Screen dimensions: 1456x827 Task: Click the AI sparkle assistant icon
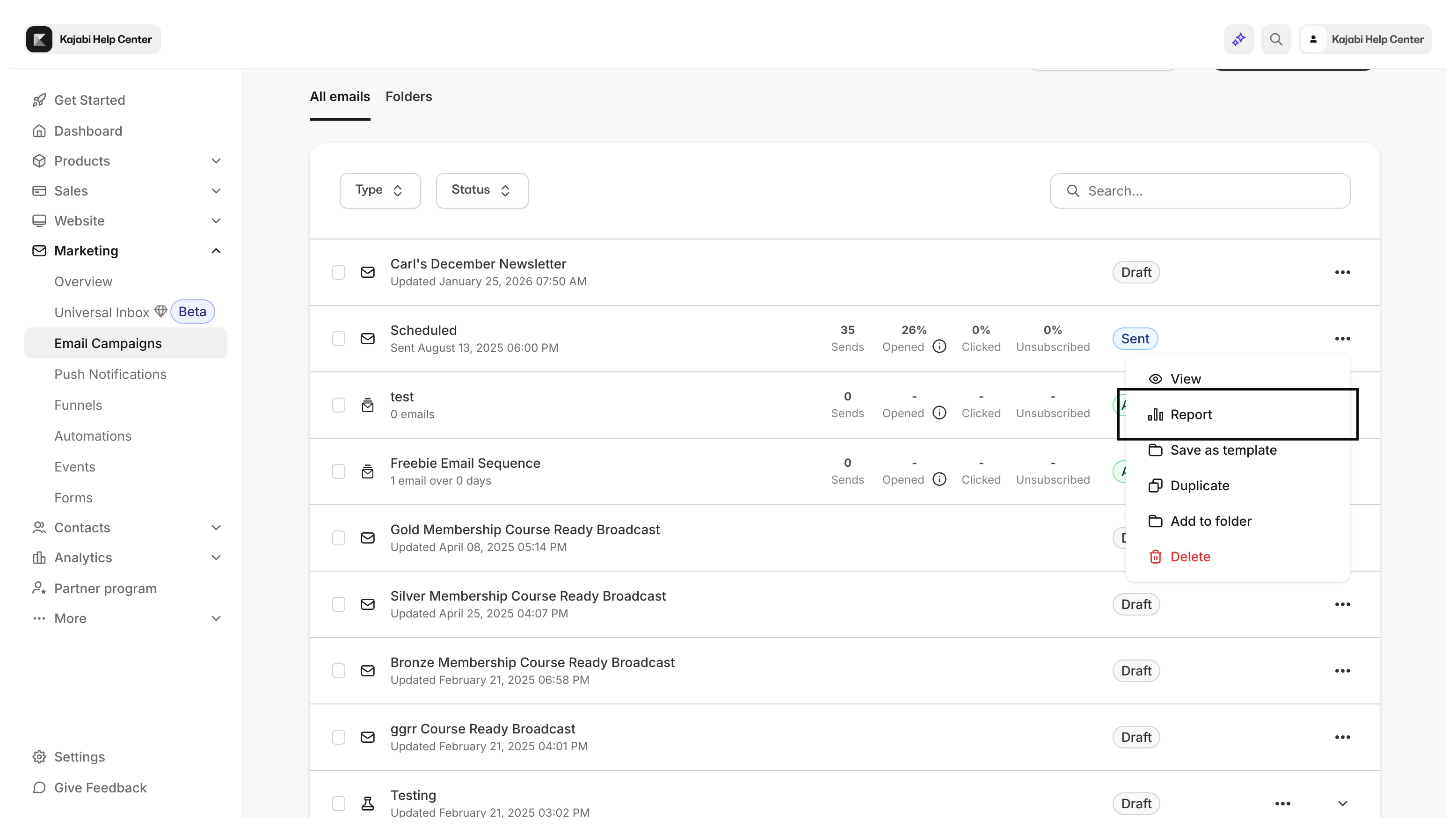point(1238,39)
